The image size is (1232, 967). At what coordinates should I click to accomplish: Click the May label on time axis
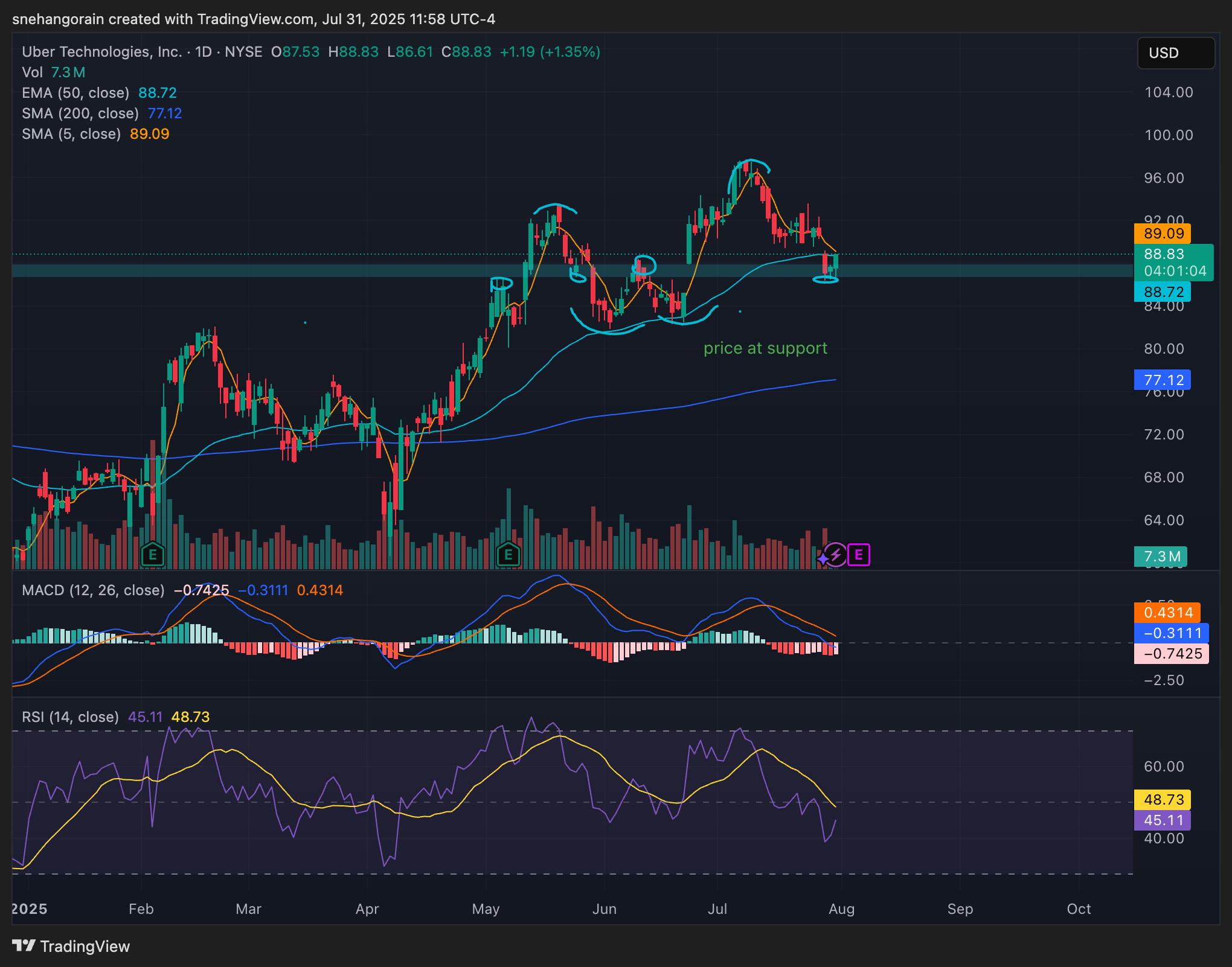tap(486, 909)
